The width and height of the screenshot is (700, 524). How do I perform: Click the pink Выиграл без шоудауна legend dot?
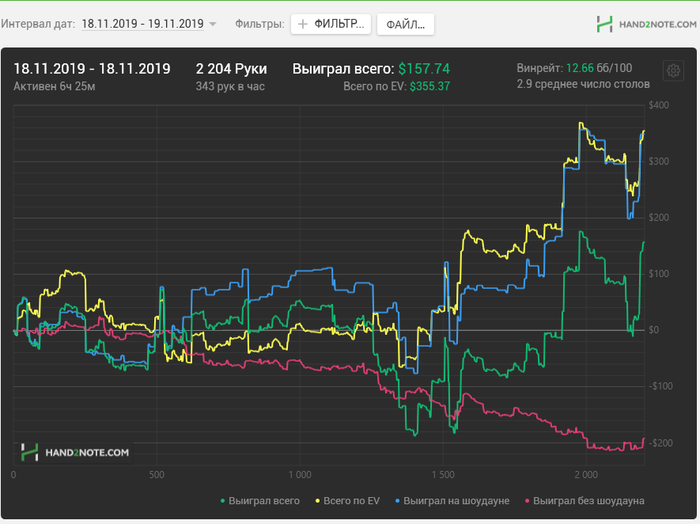pos(527,501)
